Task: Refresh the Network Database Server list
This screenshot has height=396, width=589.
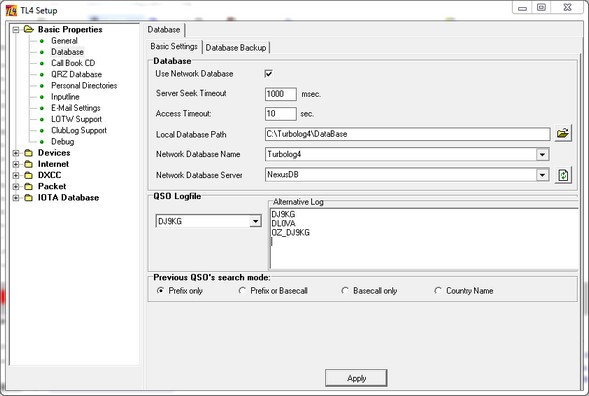Action: 563,175
